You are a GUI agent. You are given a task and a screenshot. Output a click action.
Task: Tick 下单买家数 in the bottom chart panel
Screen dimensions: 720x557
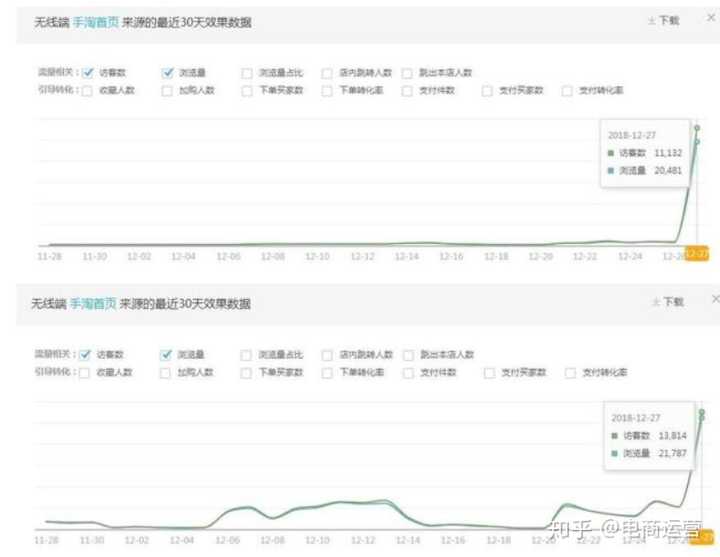pos(246,372)
